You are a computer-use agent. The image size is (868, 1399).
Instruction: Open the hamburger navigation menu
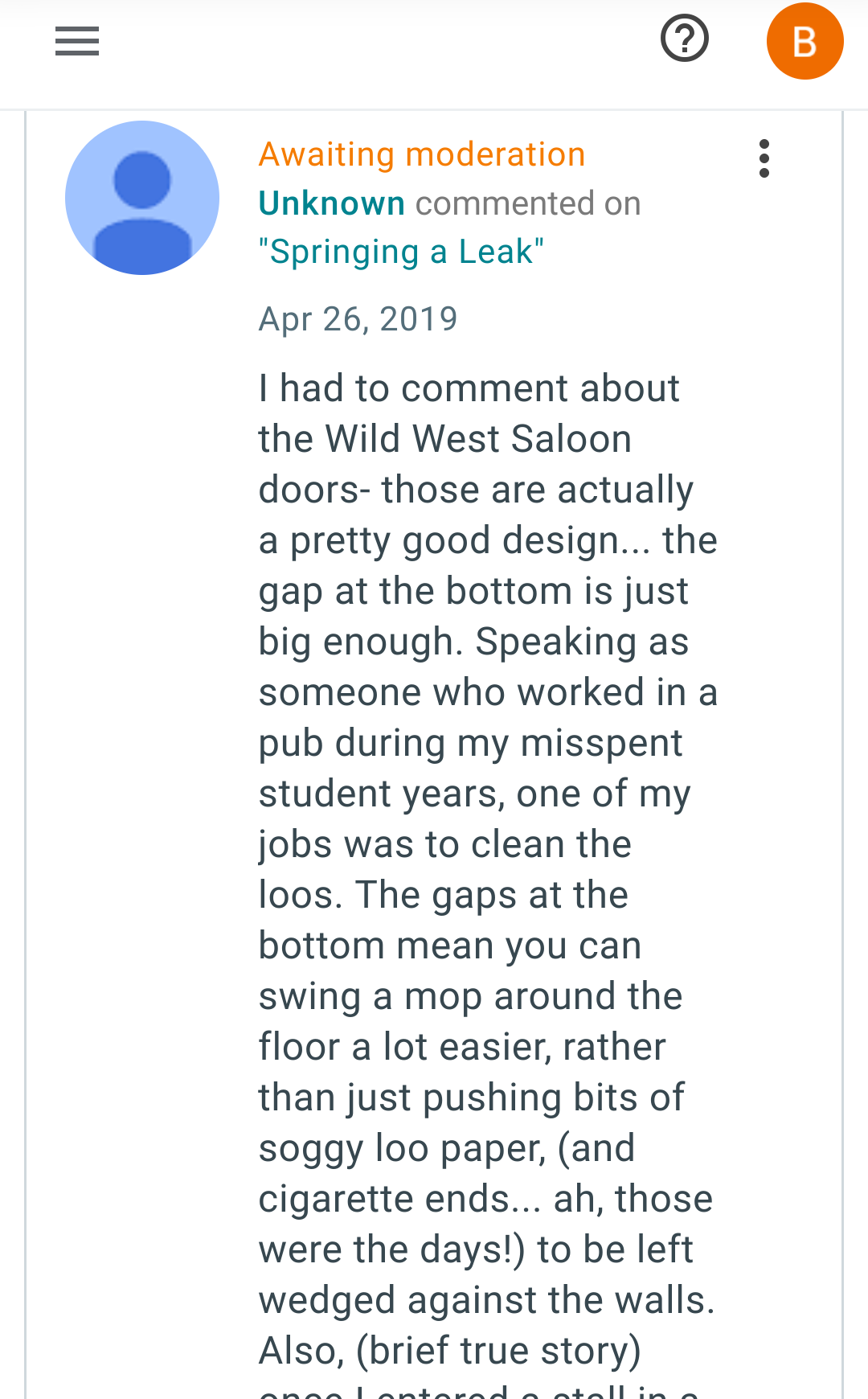click(x=77, y=41)
